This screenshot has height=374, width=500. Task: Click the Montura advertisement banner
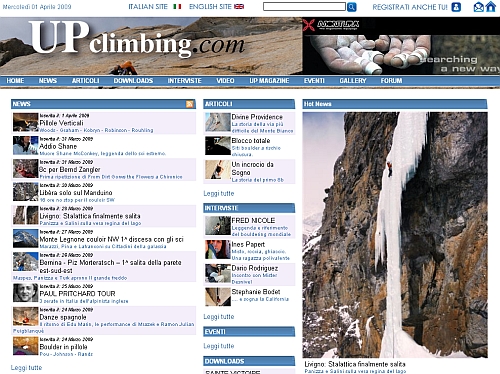coord(401,46)
